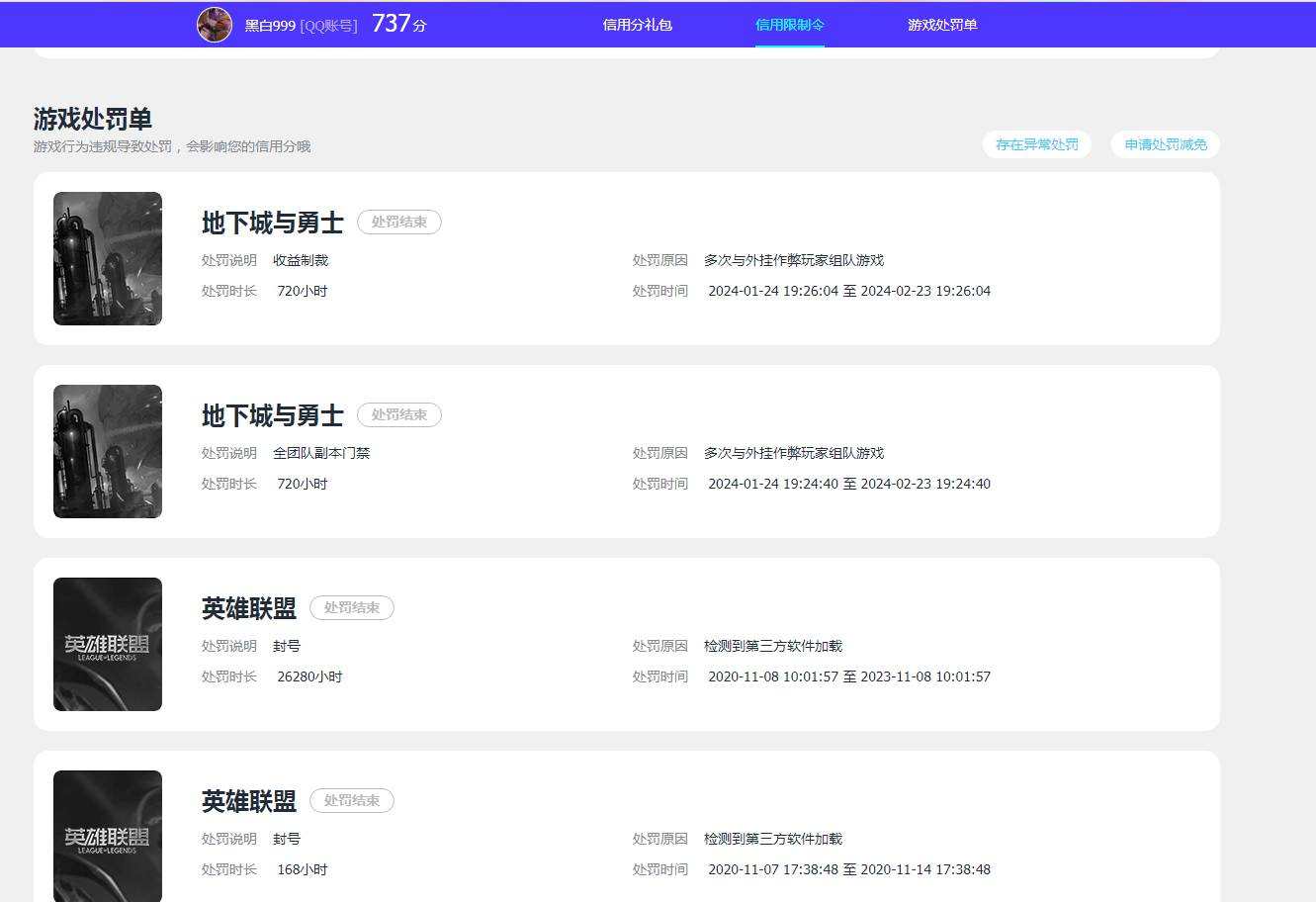
Task: Click the 地下城与勇士 title of the 全团队副本门禁 card
Action: click(x=273, y=415)
